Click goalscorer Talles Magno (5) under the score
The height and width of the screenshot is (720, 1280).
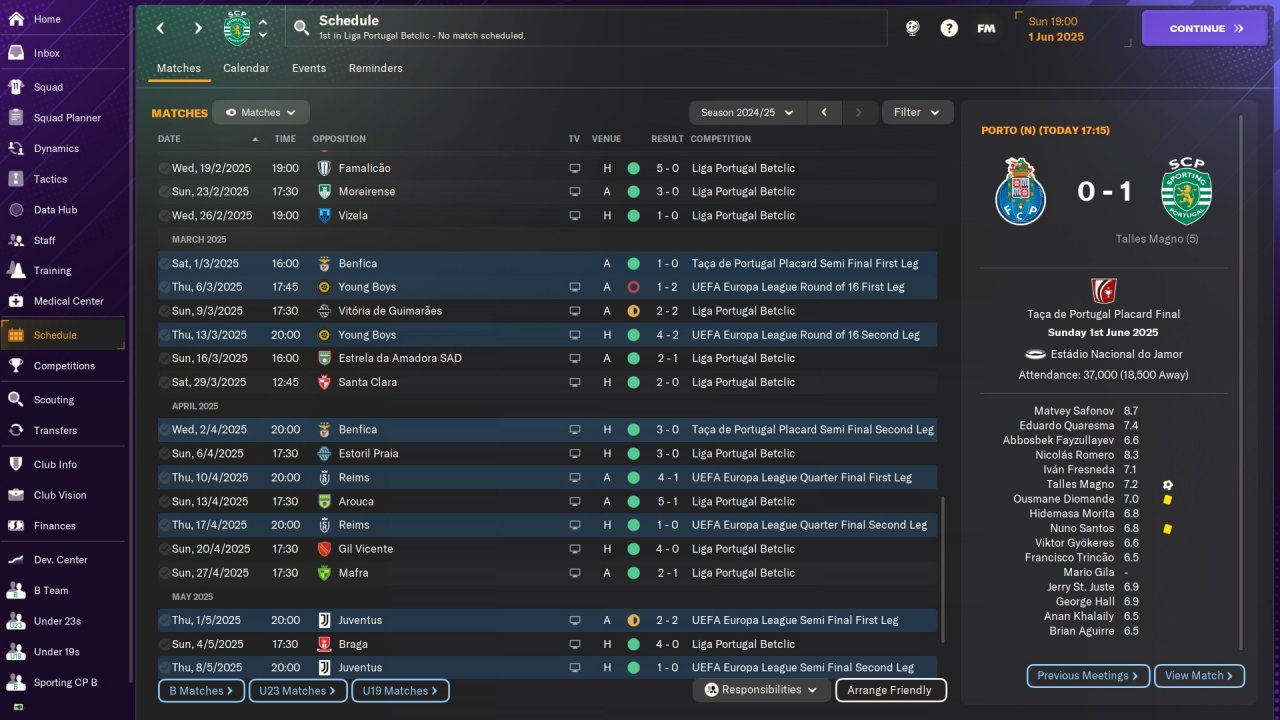pyautogui.click(x=1157, y=239)
